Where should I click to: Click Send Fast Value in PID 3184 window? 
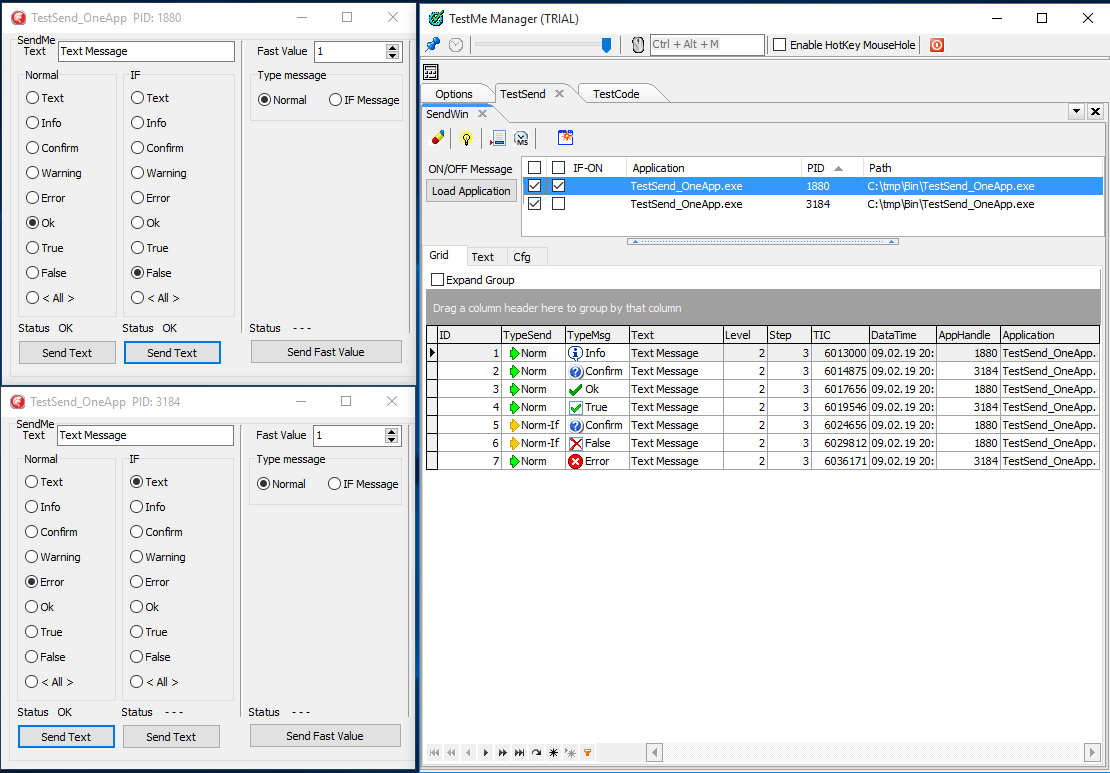[x=325, y=736]
